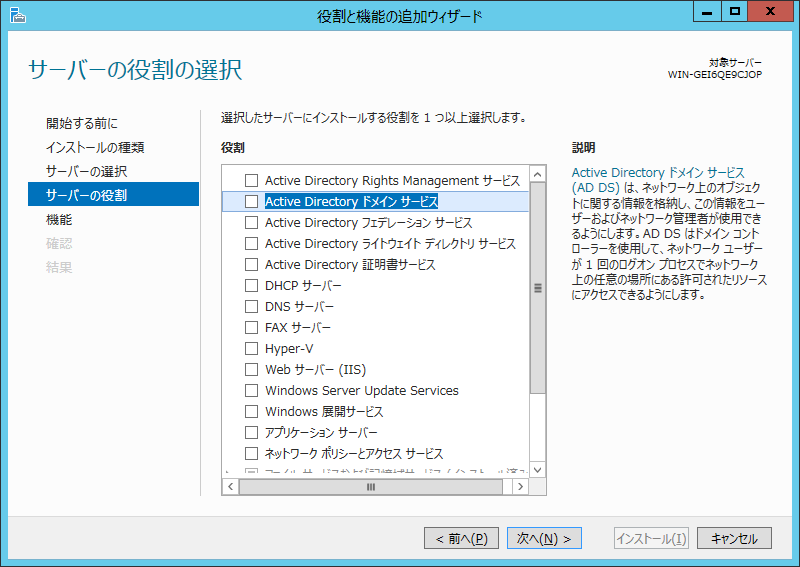Viewport: 800px width, 567px height.
Task: Select the Web サーバー (IIS) checkbox
Action: (252, 370)
